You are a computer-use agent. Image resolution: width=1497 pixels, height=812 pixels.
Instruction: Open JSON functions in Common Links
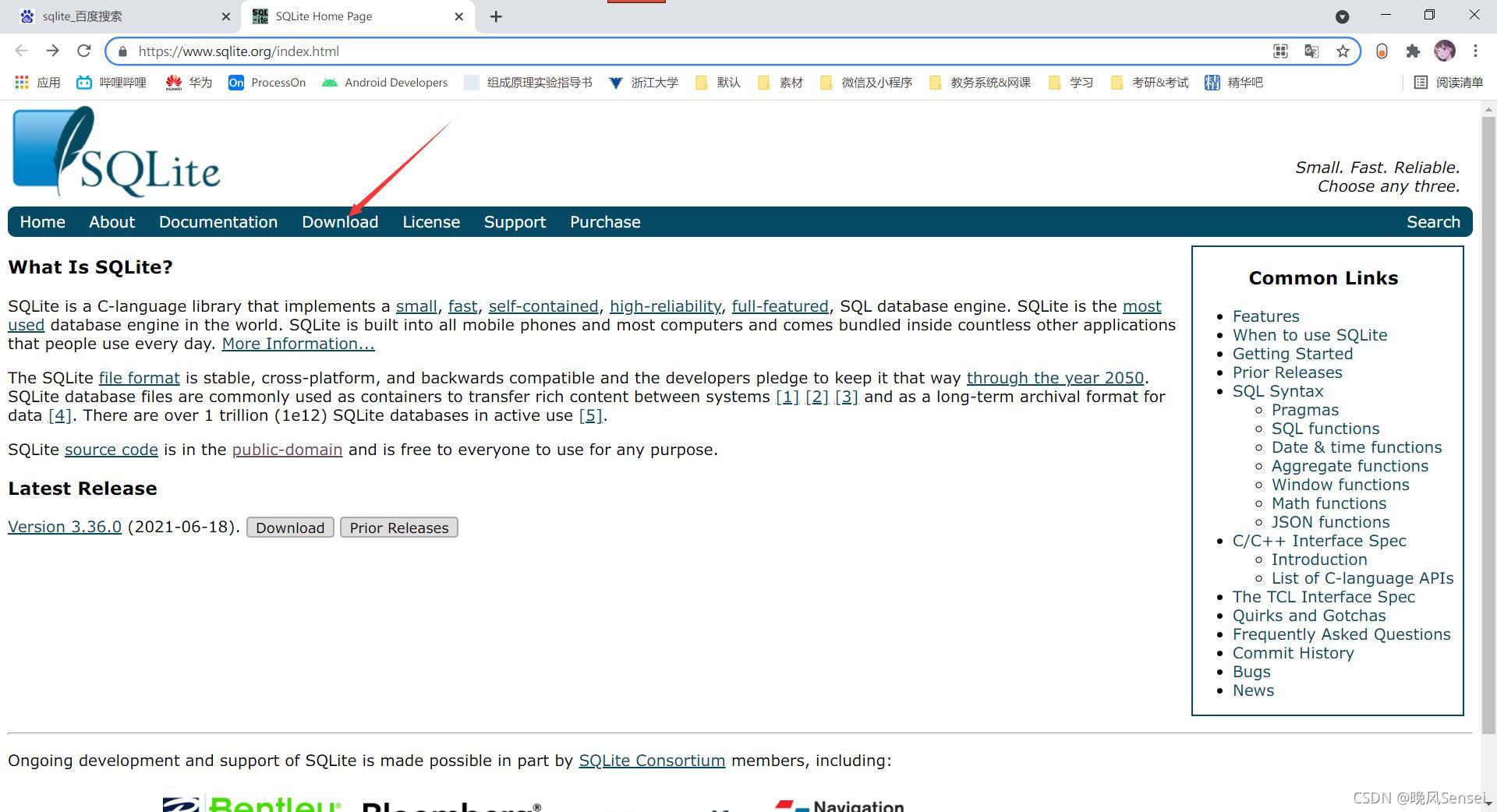pyautogui.click(x=1330, y=522)
